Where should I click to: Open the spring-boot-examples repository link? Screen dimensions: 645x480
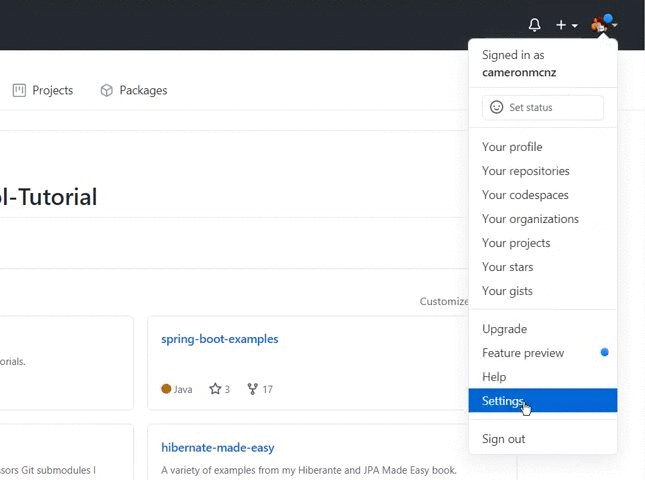coord(219,339)
